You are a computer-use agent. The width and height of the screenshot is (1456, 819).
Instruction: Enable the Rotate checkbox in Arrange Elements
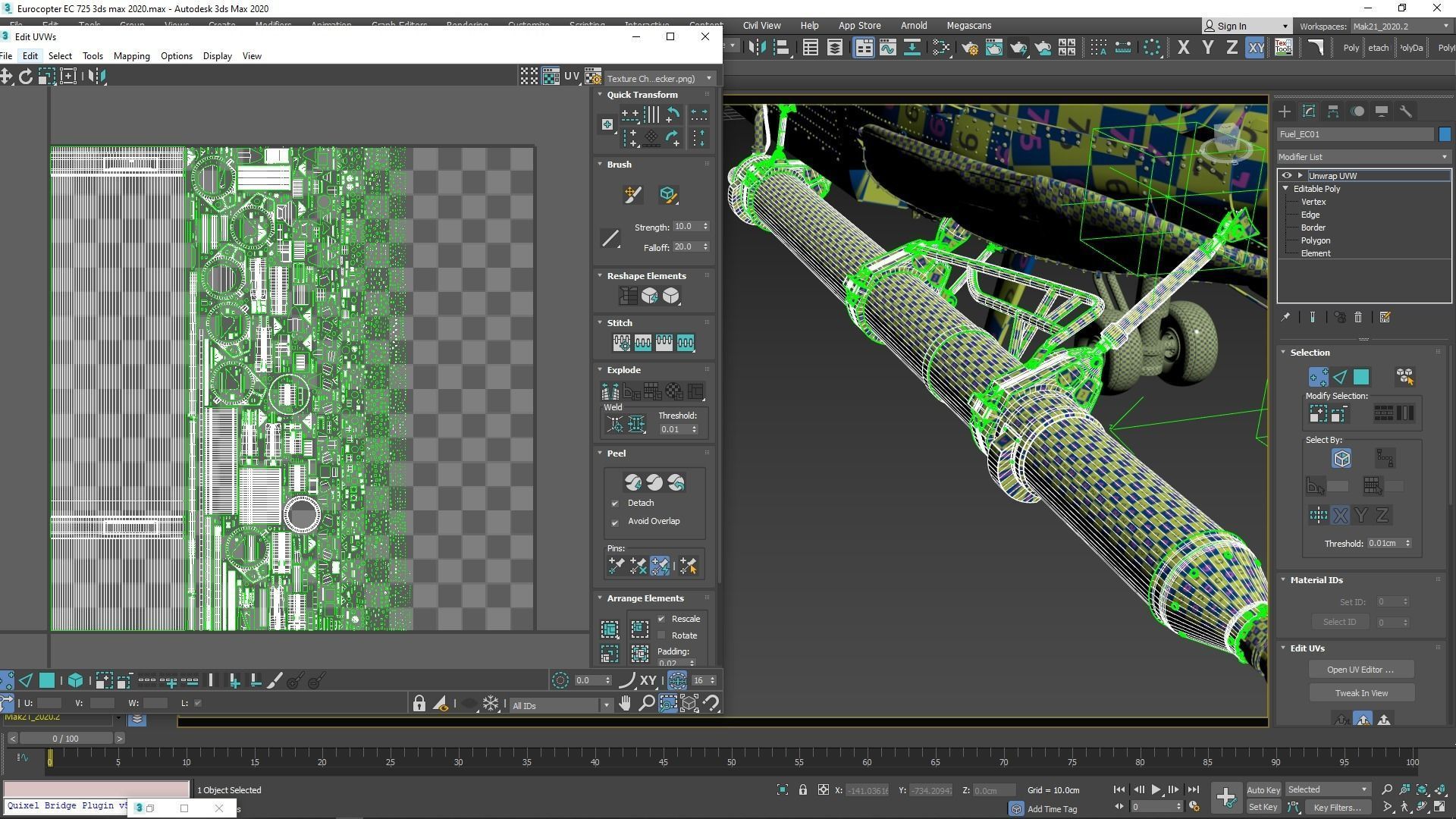point(661,635)
